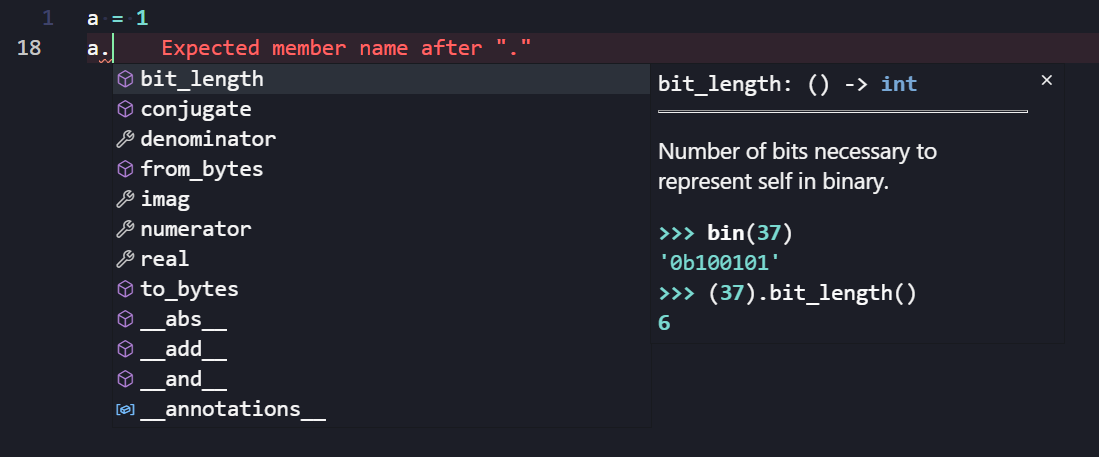
Task: Select the __abs__ completion entry
Action: pos(184,319)
